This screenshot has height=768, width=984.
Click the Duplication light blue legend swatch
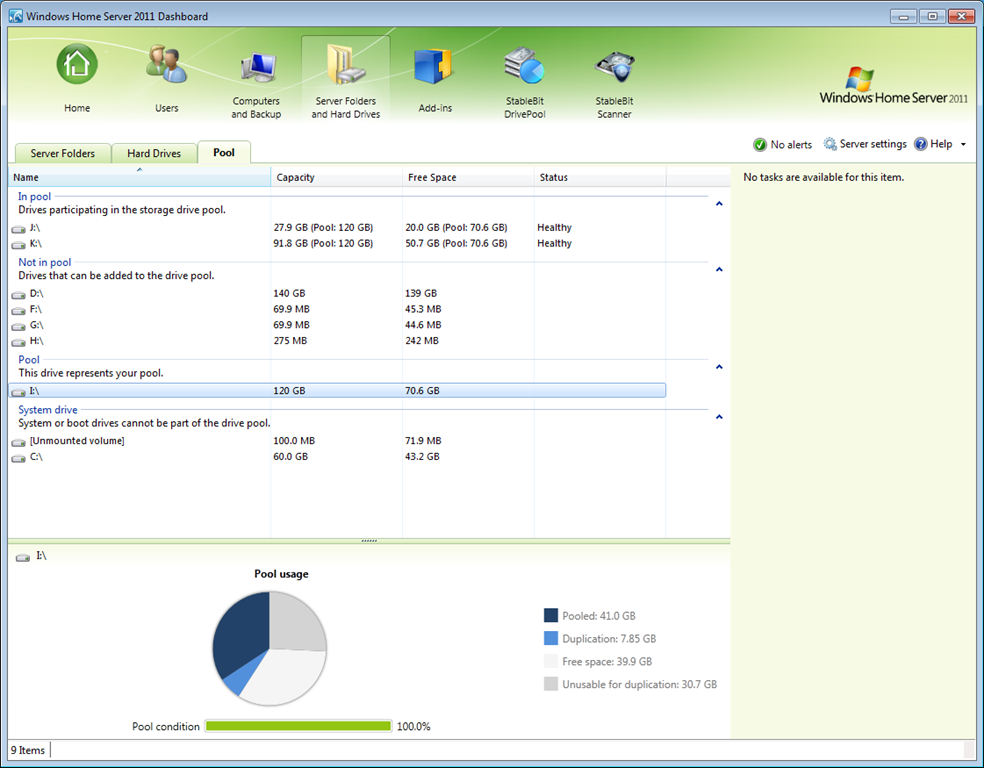pyautogui.click(x=551, y=638)
